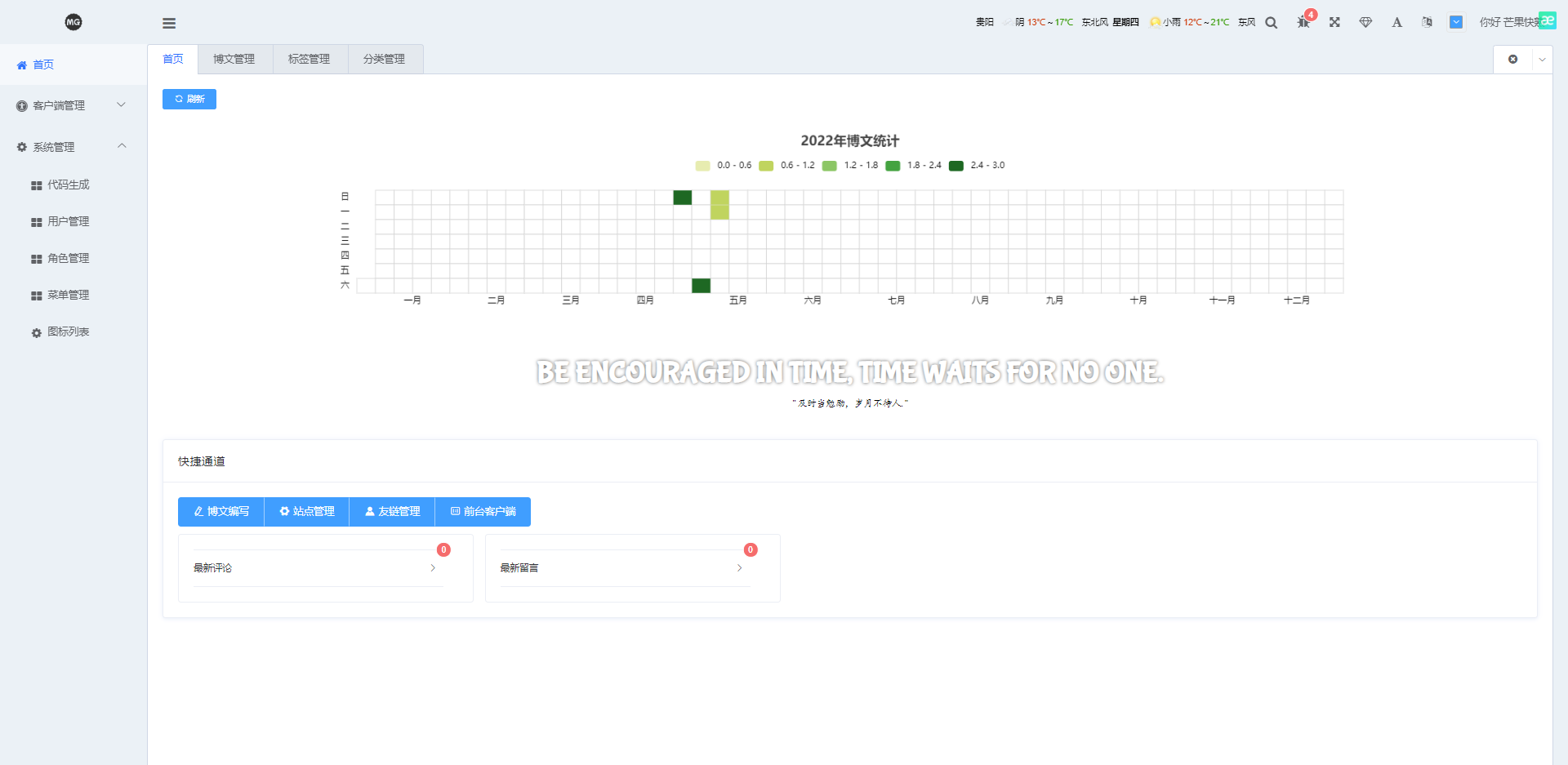
Task: Click the 刷新 refresh button
Action: tap(189, 99)
